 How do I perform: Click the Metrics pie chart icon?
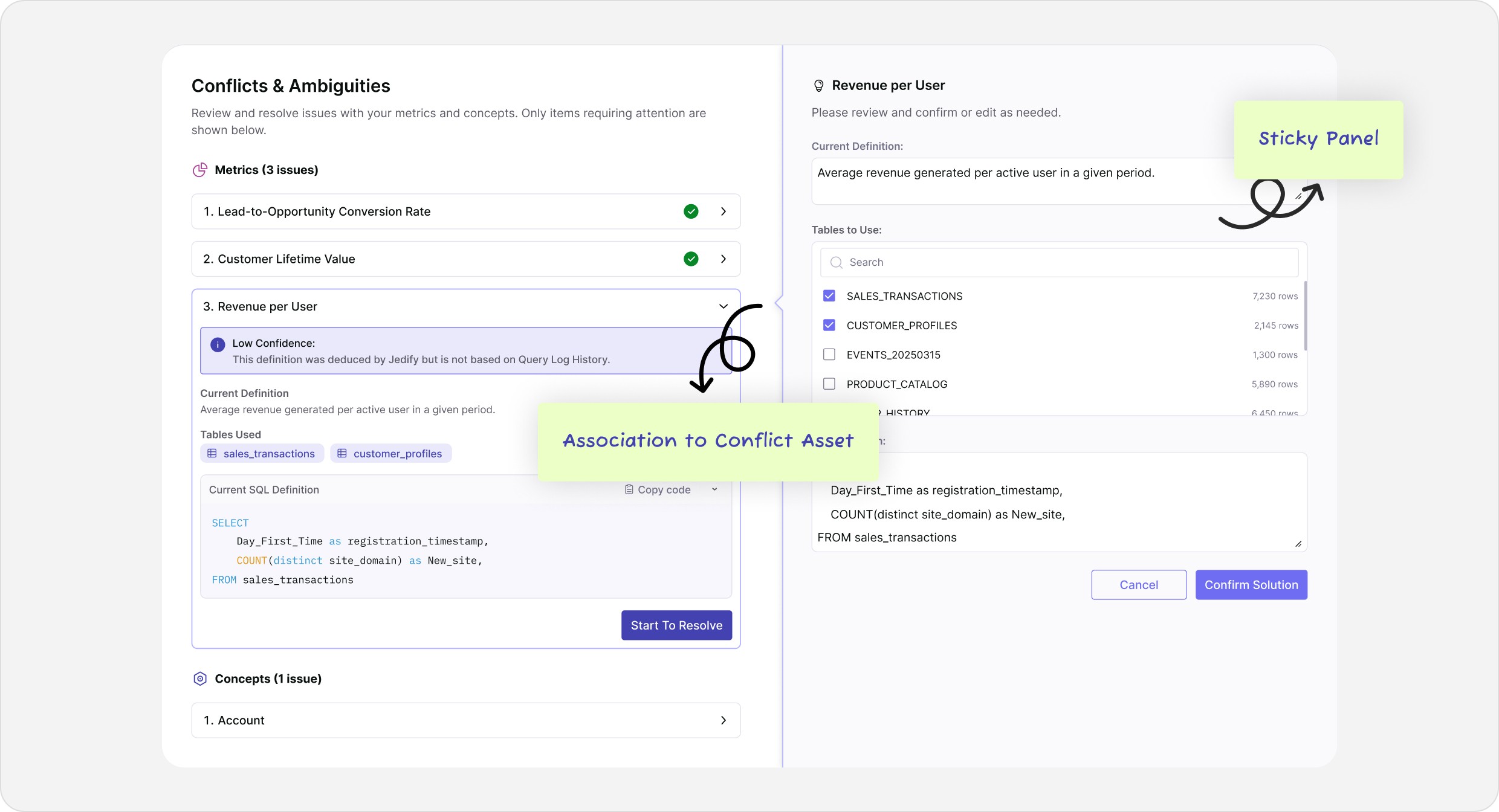(x=199, y=170)
